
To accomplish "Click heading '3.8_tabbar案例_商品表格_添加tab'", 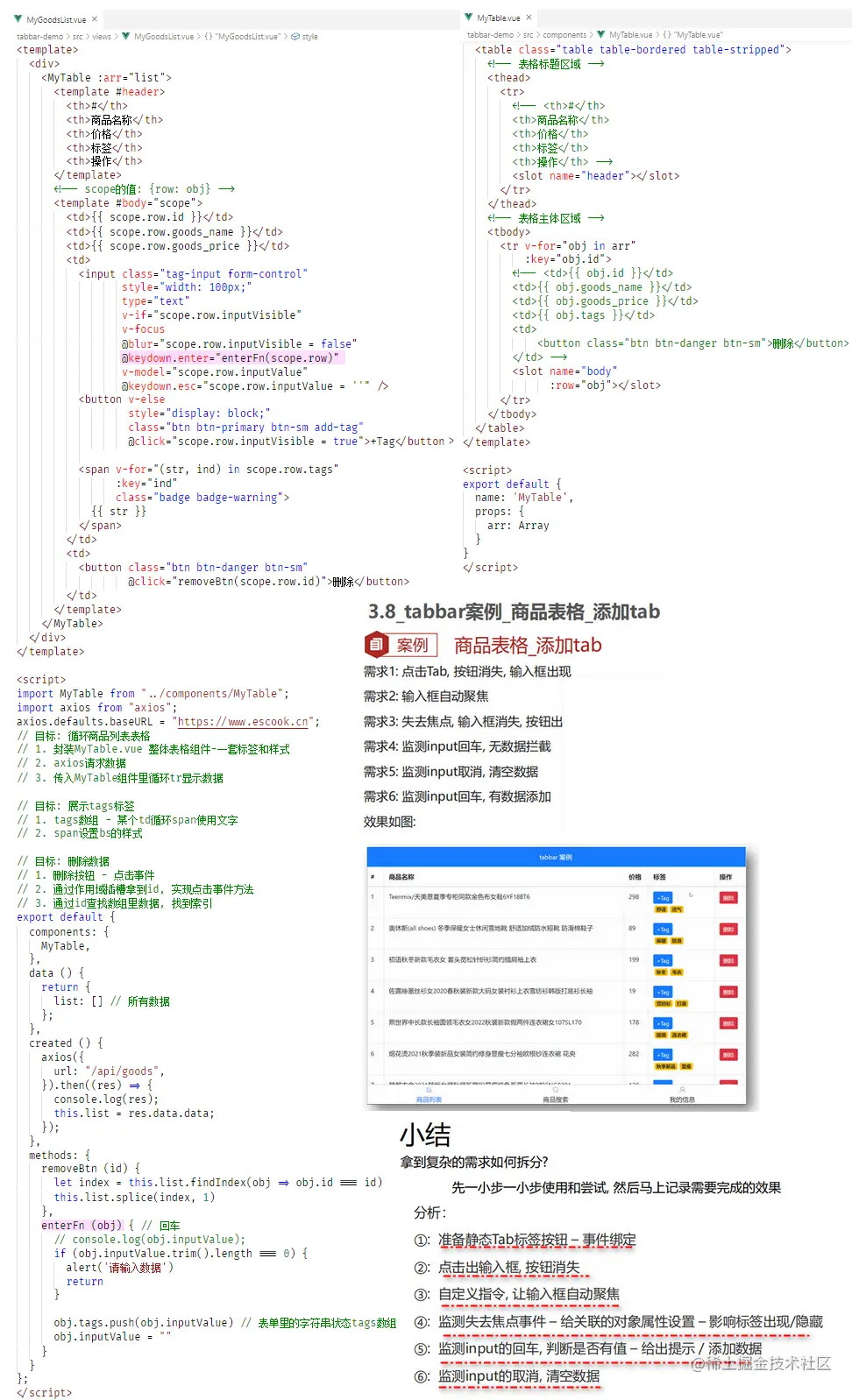I will (514, 612).
